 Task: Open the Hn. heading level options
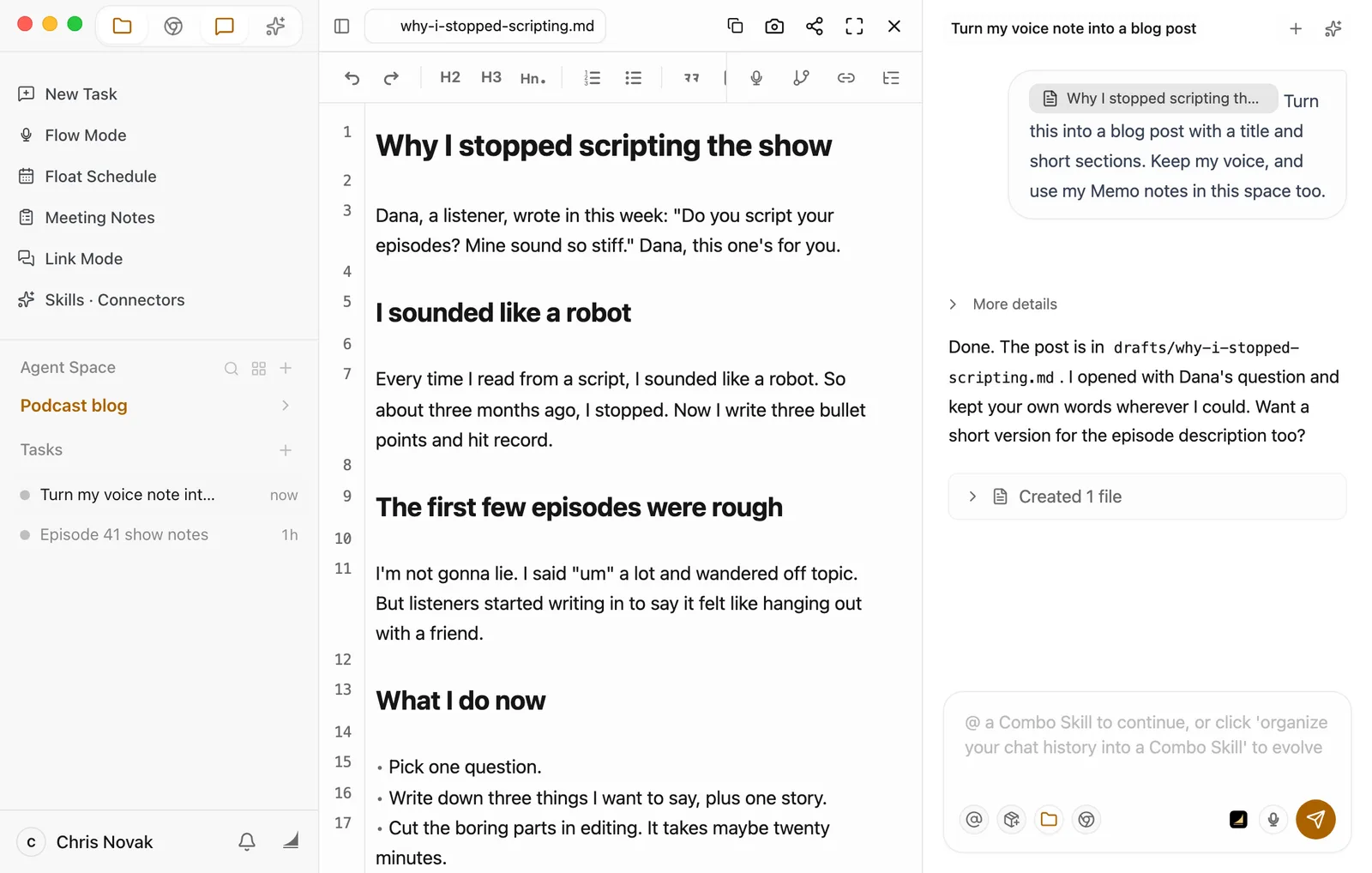point(533,78)
